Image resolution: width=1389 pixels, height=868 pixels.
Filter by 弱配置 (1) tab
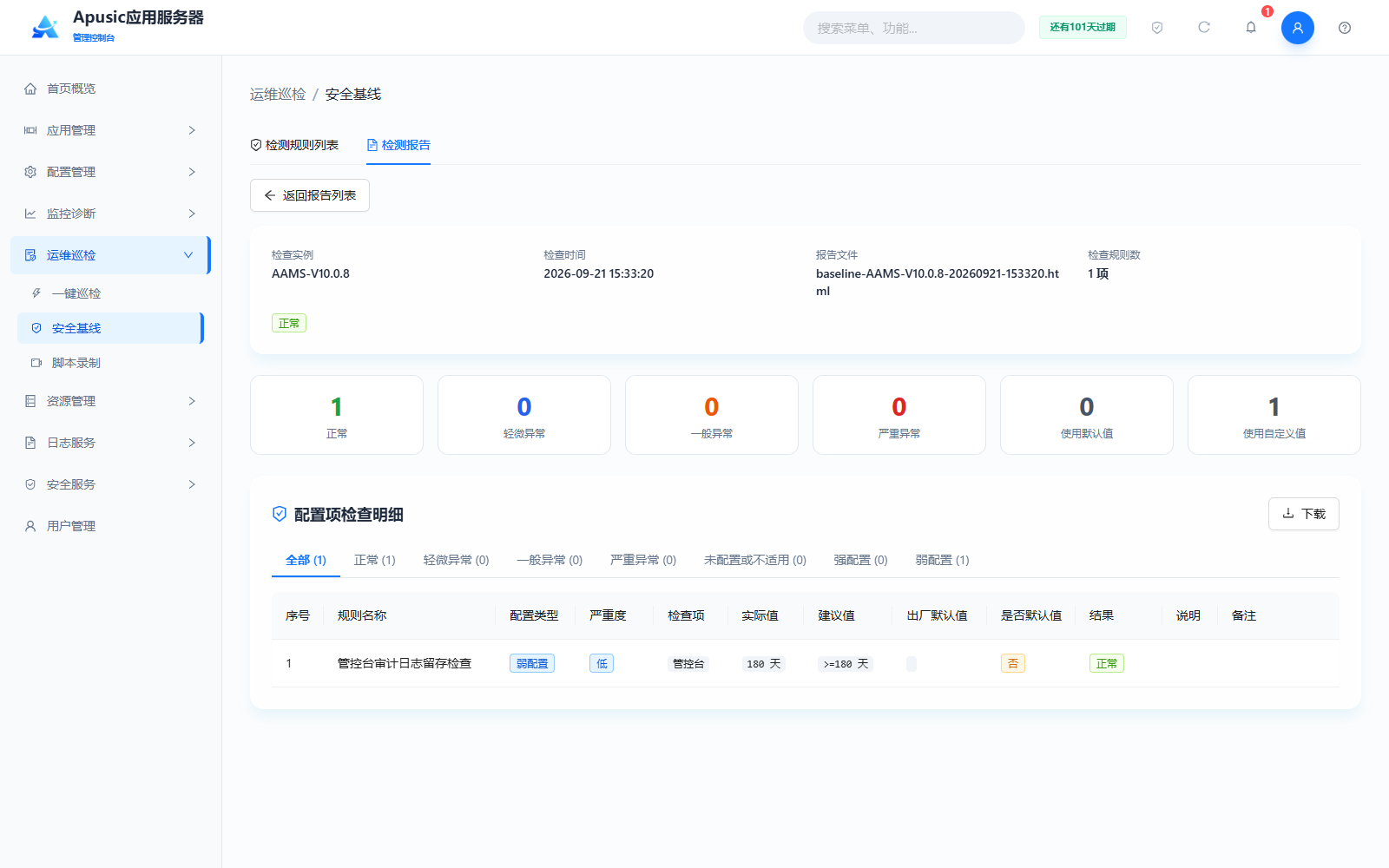pos(943,560)
